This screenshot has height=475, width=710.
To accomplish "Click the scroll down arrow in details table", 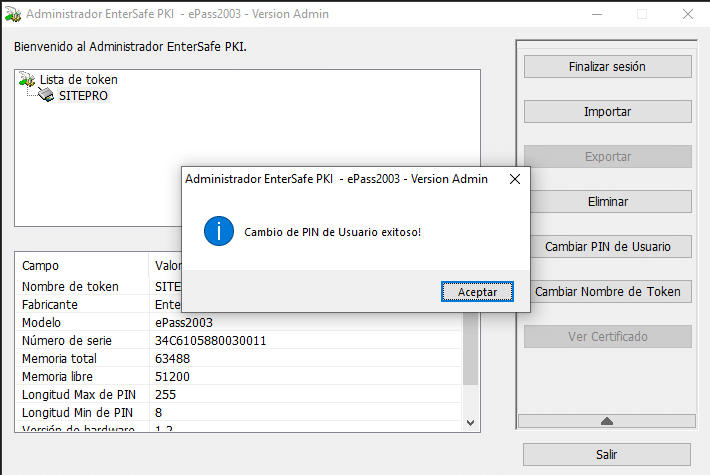I will pyautogui.click(x=470, y=423).
